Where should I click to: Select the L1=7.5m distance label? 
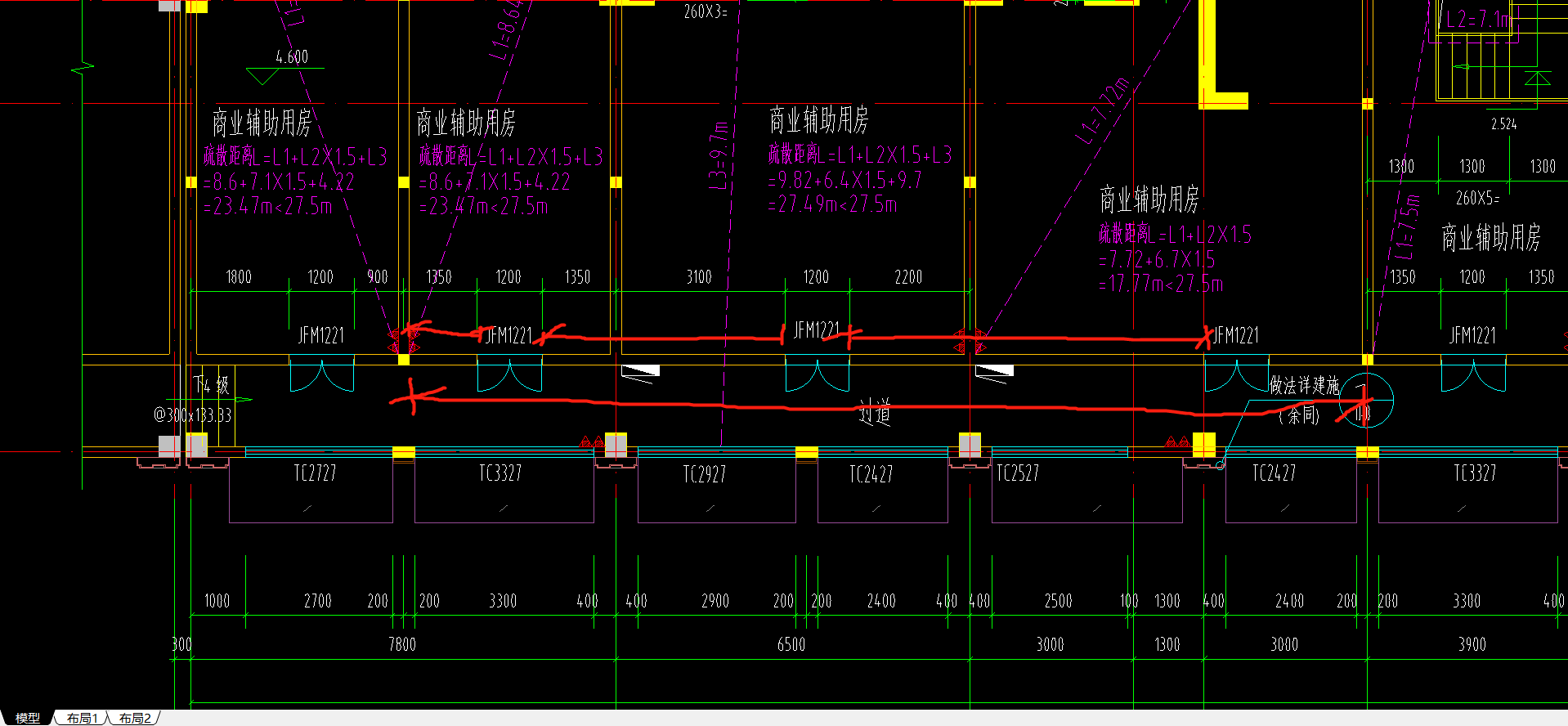tap(1407, 226)
